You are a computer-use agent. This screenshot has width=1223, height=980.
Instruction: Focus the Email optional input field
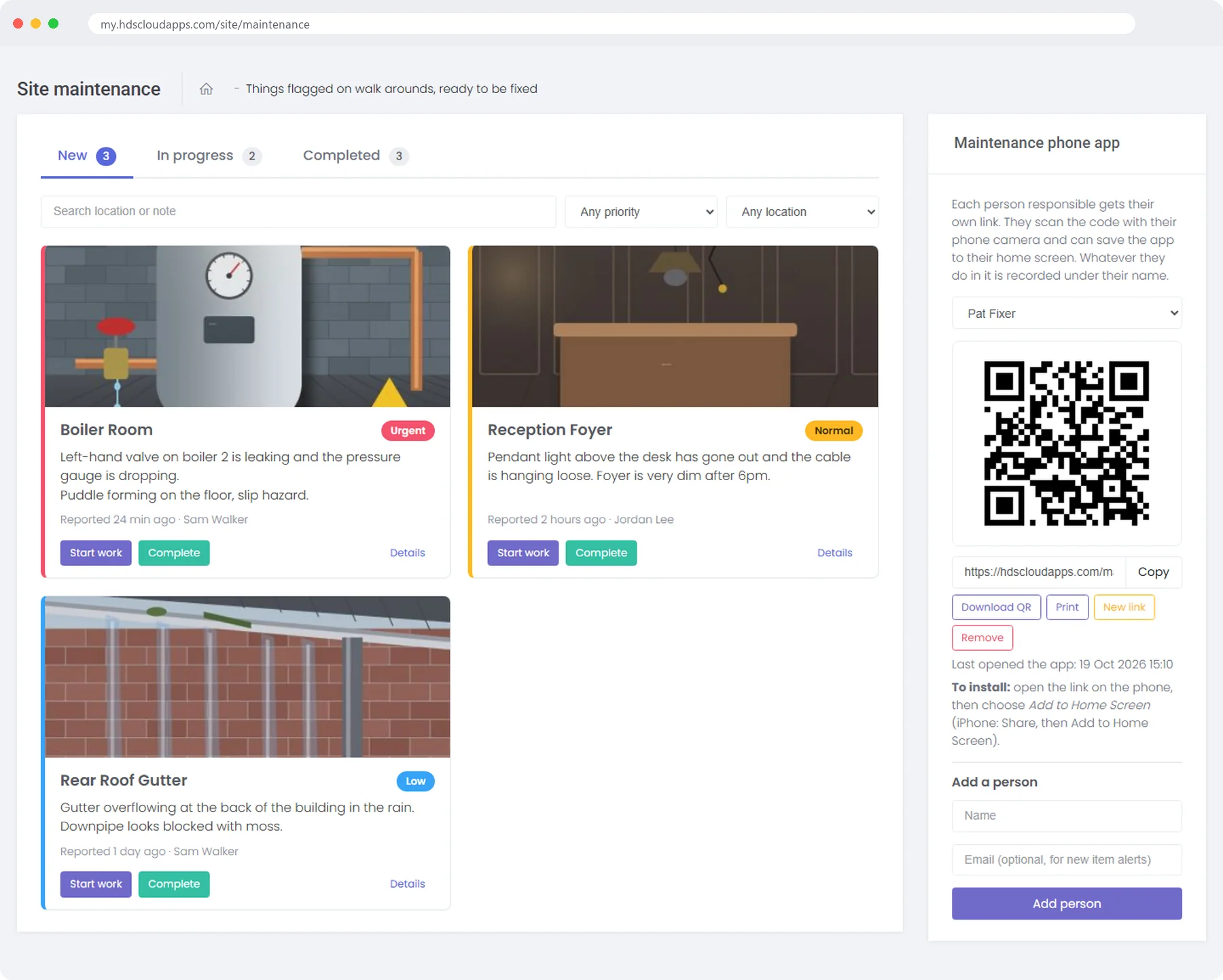[x=1067, y=860]
